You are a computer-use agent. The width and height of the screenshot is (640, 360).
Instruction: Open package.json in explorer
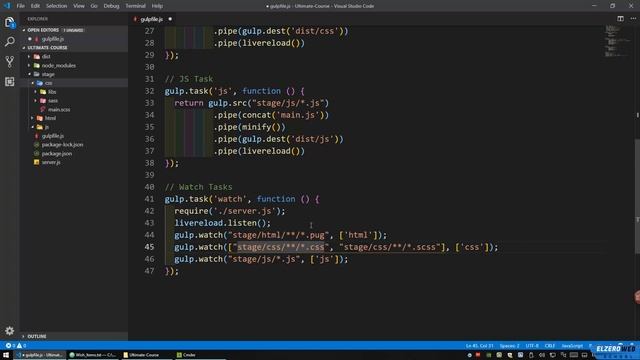[57, 153]
